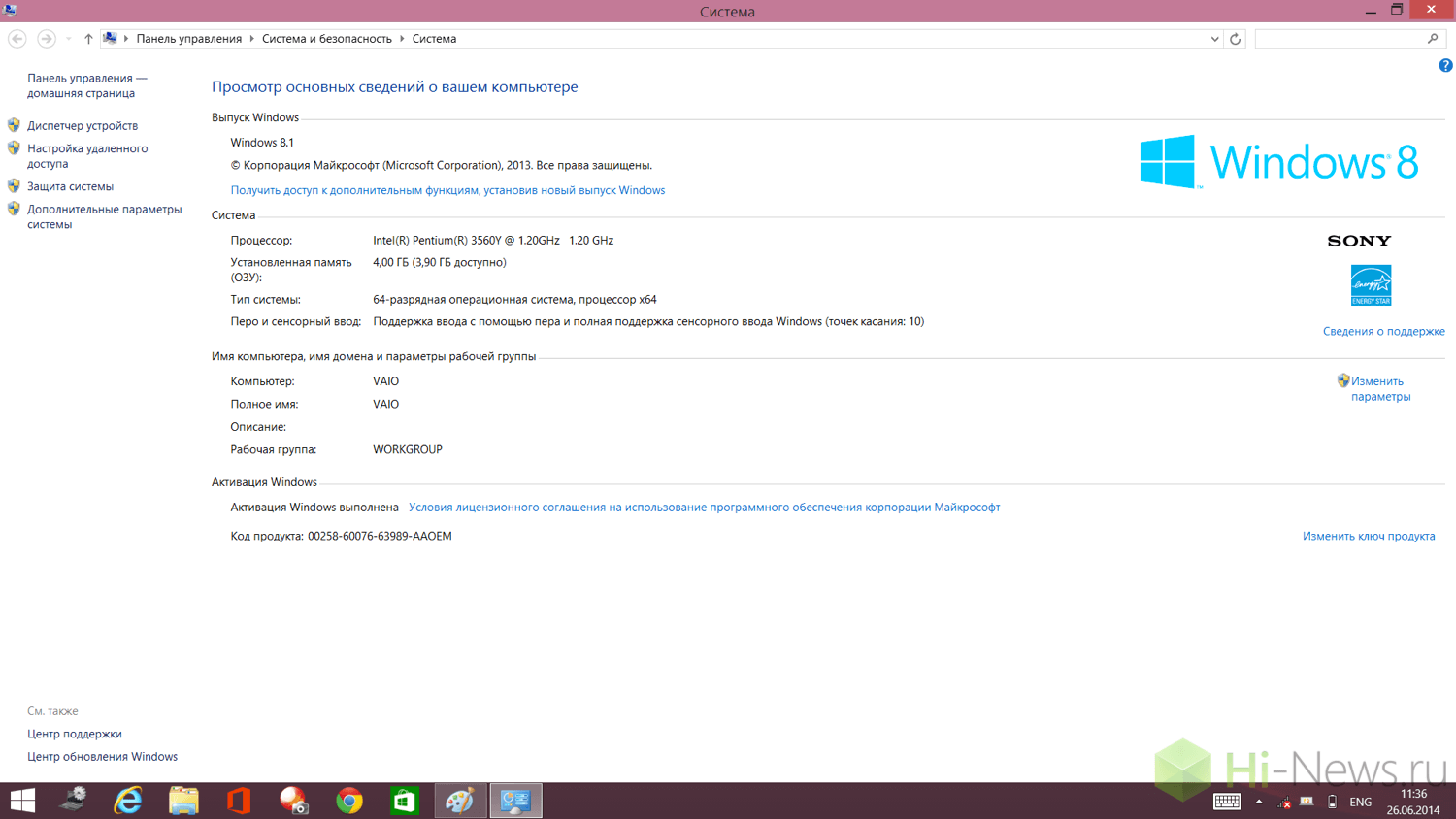The width and height of the screenshot is (1456, 819).
Task: Click the refresh button in address bar
Action: click(x=1235, y=39)
